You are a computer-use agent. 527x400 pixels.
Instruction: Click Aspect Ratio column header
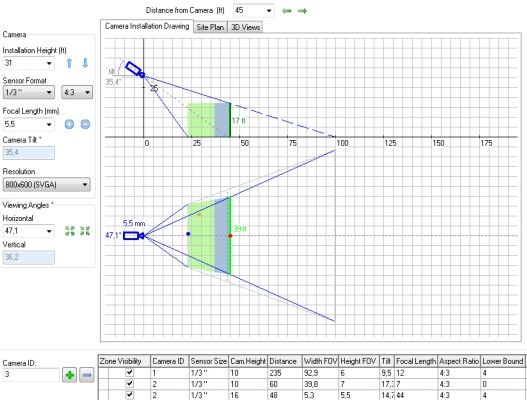(459, 361)
